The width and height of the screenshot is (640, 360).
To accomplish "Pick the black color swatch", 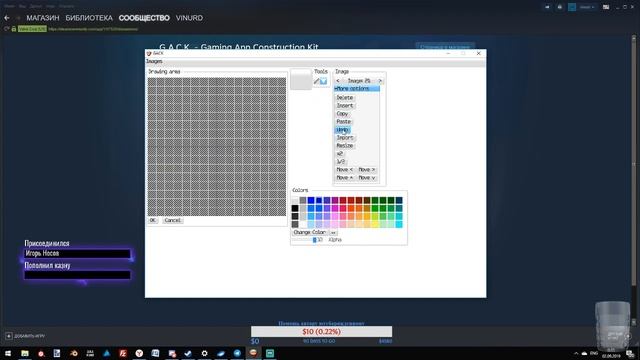I will pyautogui.click(x=295, y=208).
